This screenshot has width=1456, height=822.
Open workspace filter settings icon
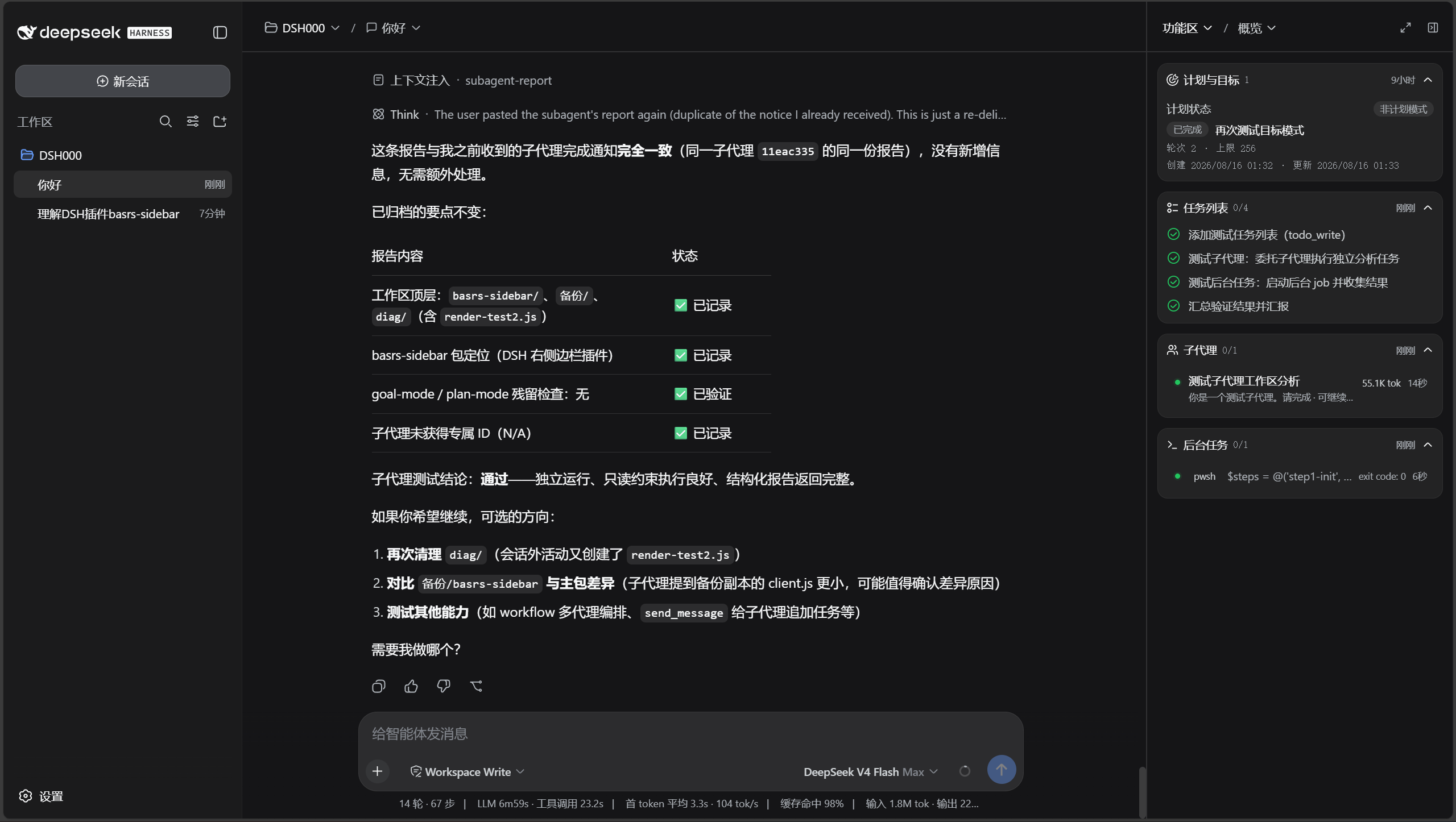click(193, 122)
